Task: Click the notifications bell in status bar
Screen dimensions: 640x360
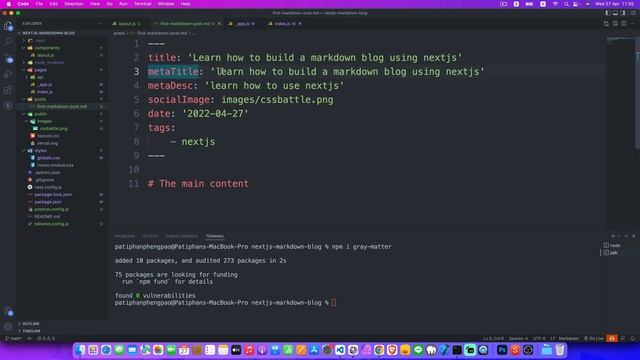Action: pos(633,338)
